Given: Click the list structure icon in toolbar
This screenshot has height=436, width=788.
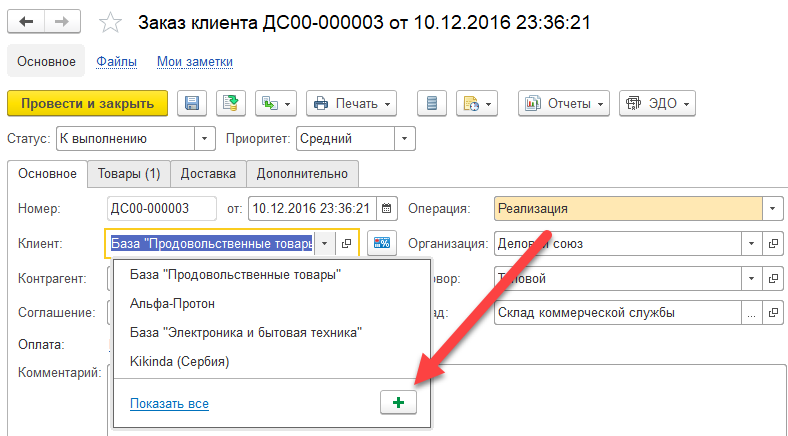Looking at the screenshot, I should pos(432,103).
